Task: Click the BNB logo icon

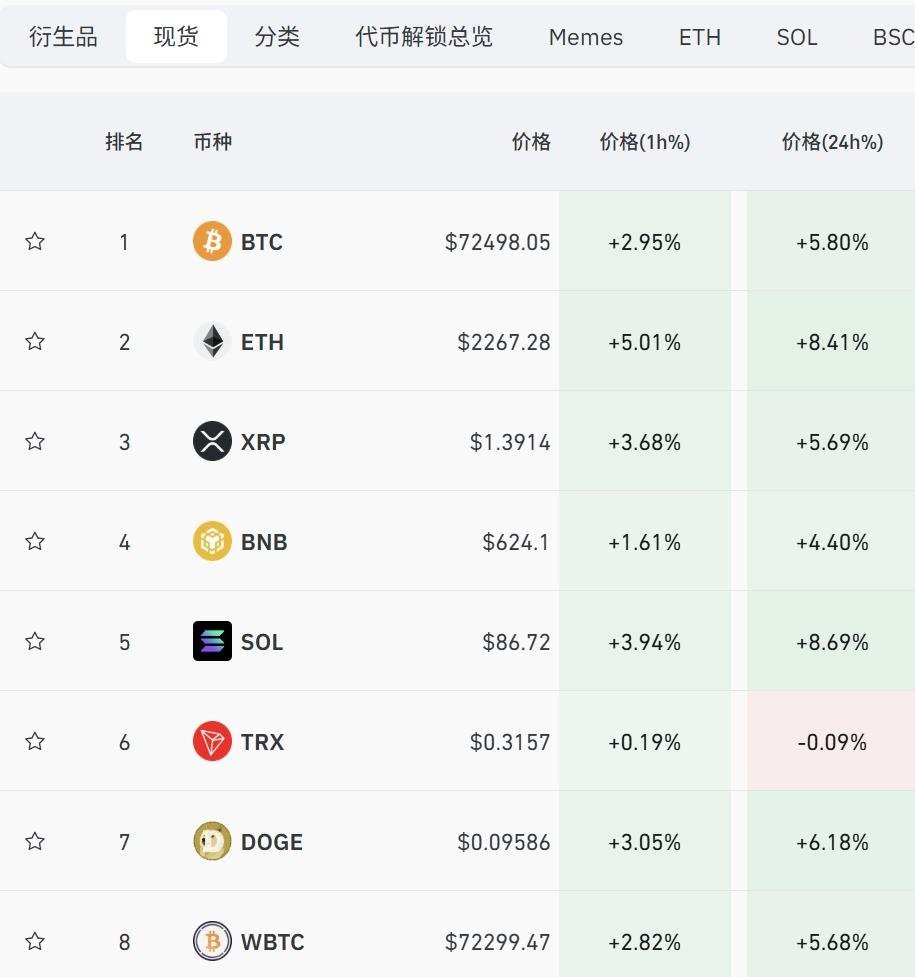Action: click(x=210, y=541)
